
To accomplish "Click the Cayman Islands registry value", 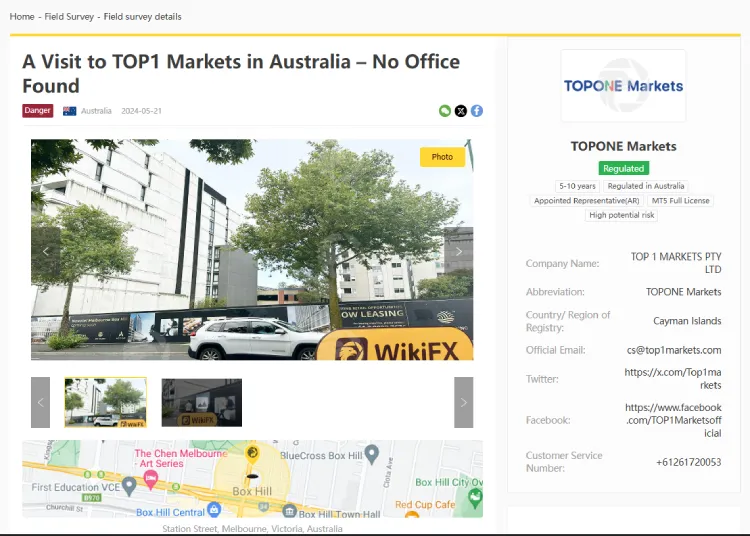I will [x=687, y=321].
